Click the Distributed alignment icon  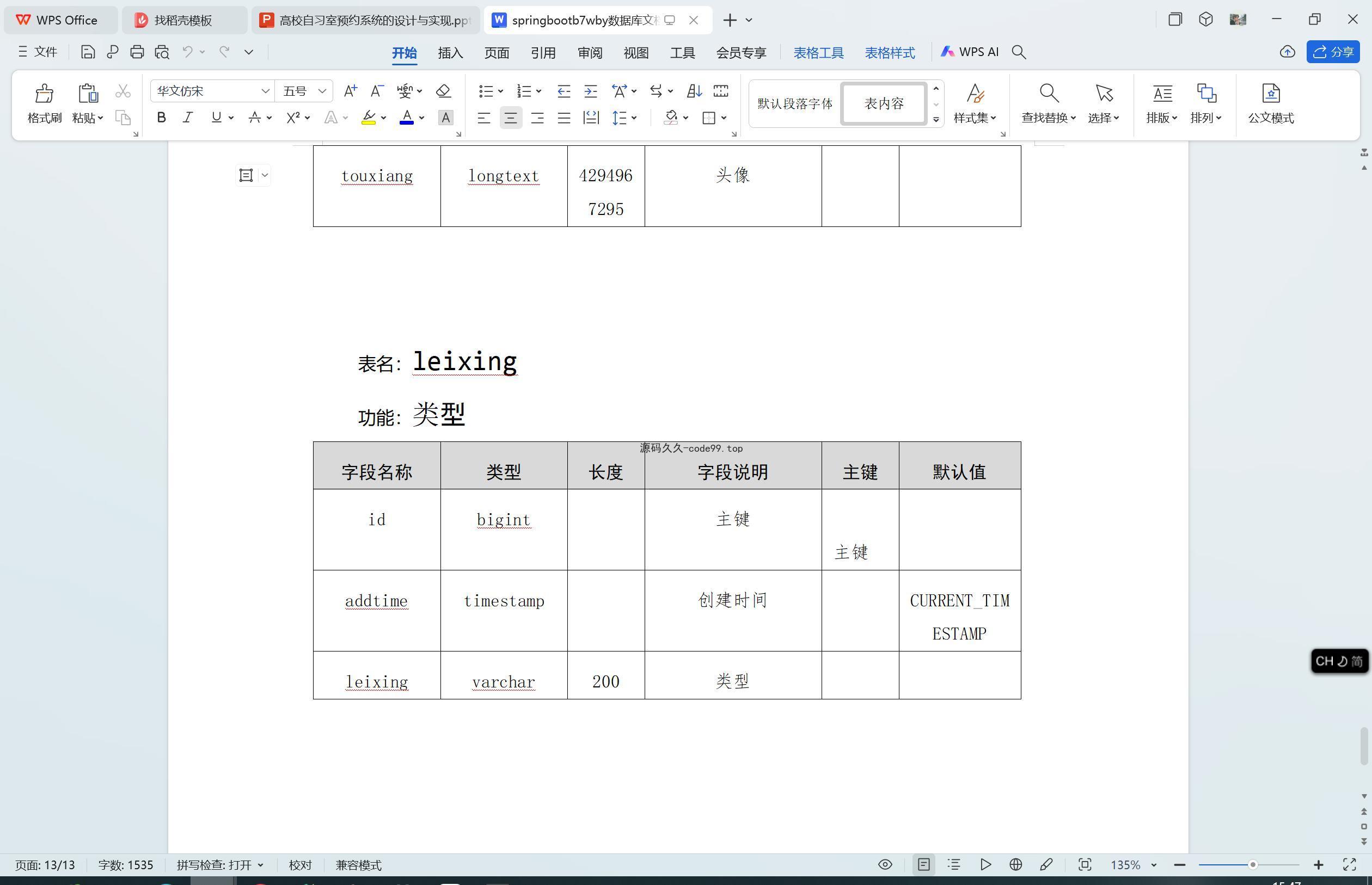tap(591, 118)
